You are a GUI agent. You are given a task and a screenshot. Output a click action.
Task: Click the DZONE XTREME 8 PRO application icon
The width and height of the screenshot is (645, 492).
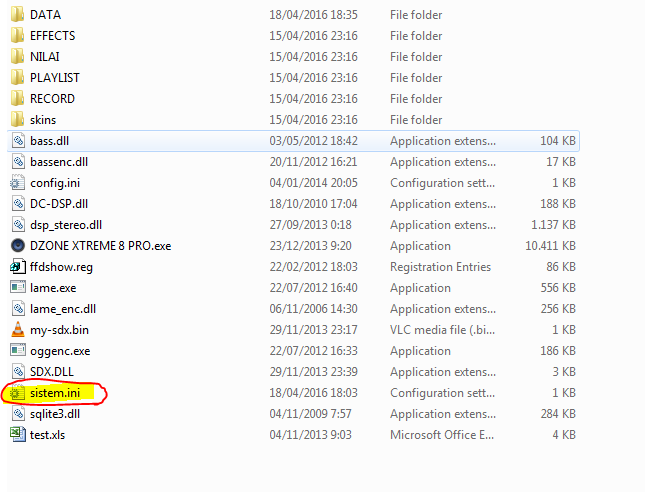click(x=18, y=246)
